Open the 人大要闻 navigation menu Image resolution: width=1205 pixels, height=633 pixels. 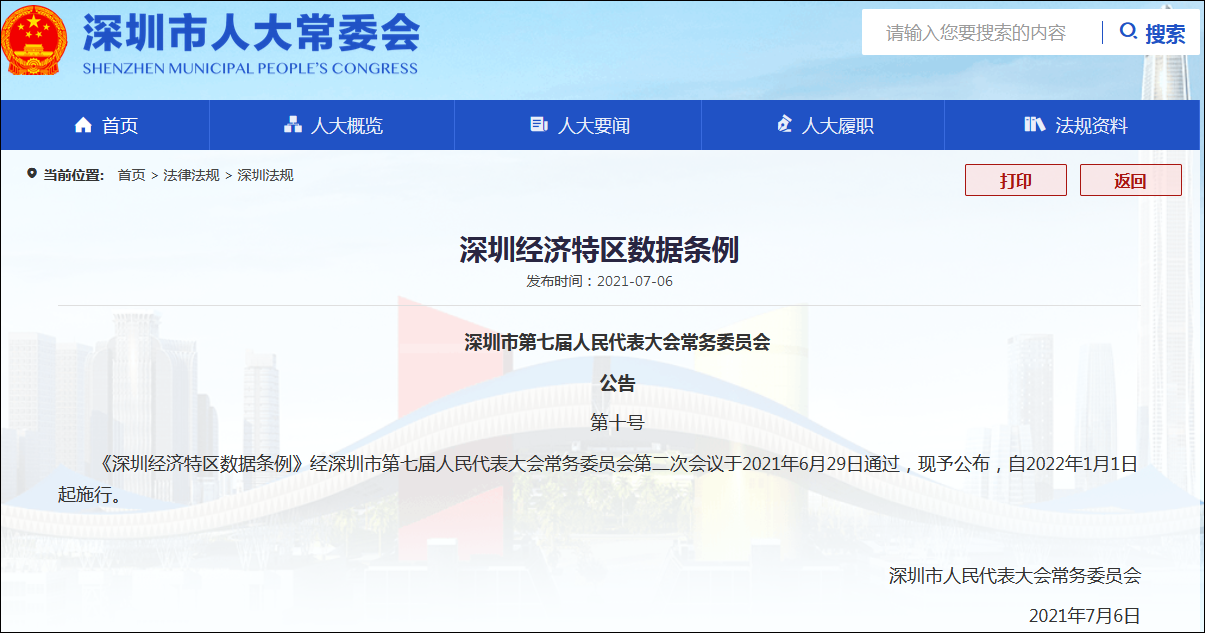578,125
